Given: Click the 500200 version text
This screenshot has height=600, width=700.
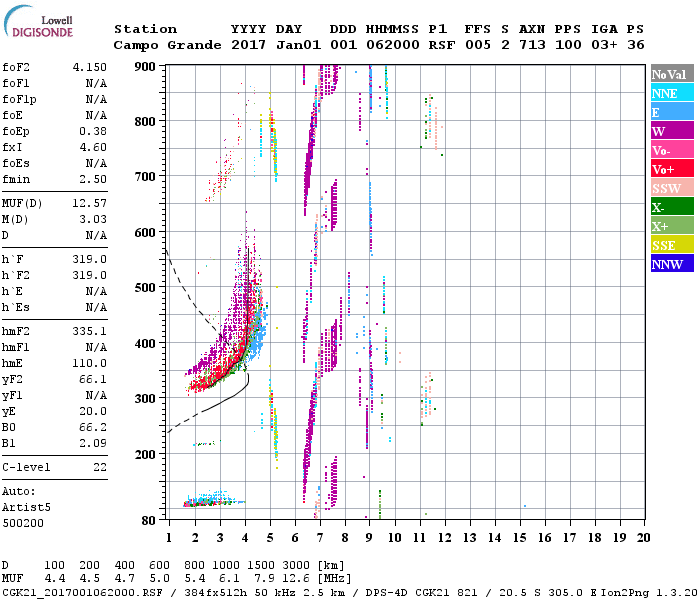Looking at the screenshot, I should click(23, 523).
